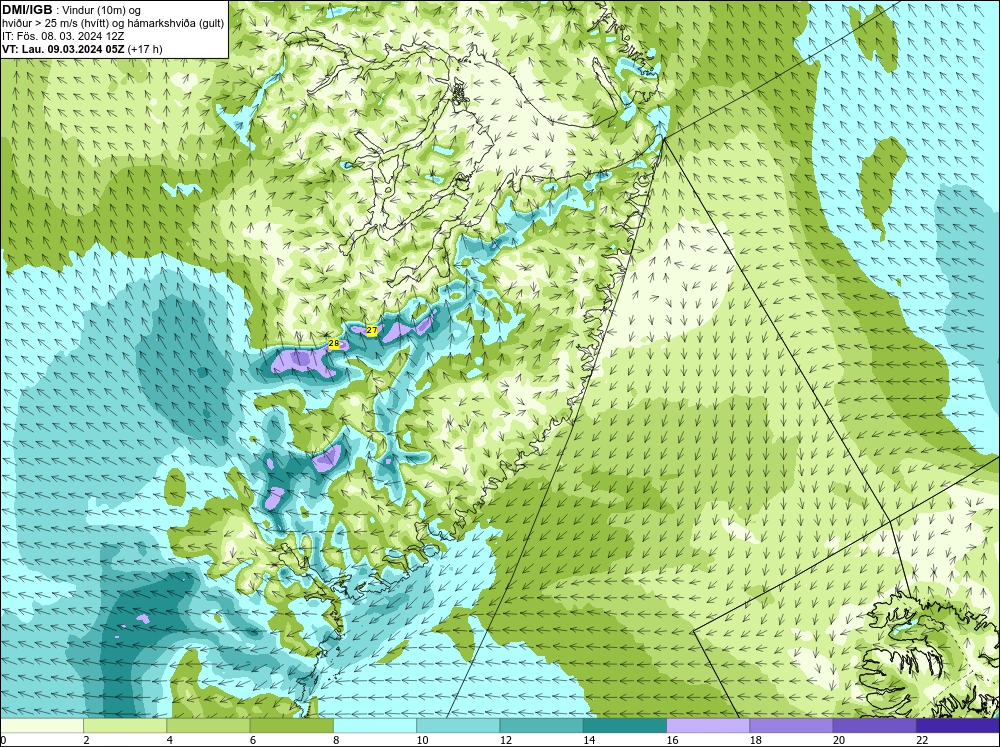Click the 'IT: Fös. 08. 03. 2024 12Z' line

pos(63,36)
